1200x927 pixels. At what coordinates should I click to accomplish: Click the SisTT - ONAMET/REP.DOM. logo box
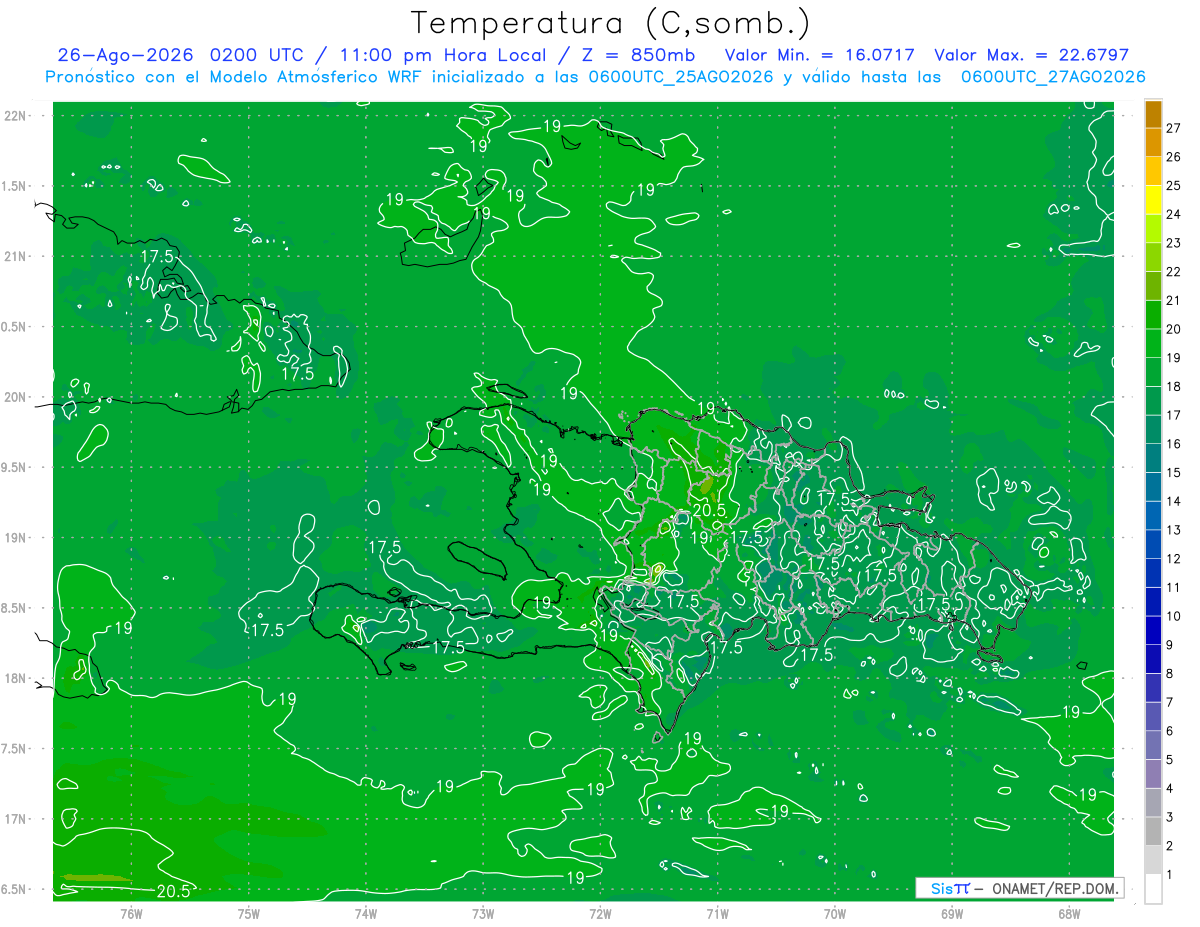[1019, 888]
